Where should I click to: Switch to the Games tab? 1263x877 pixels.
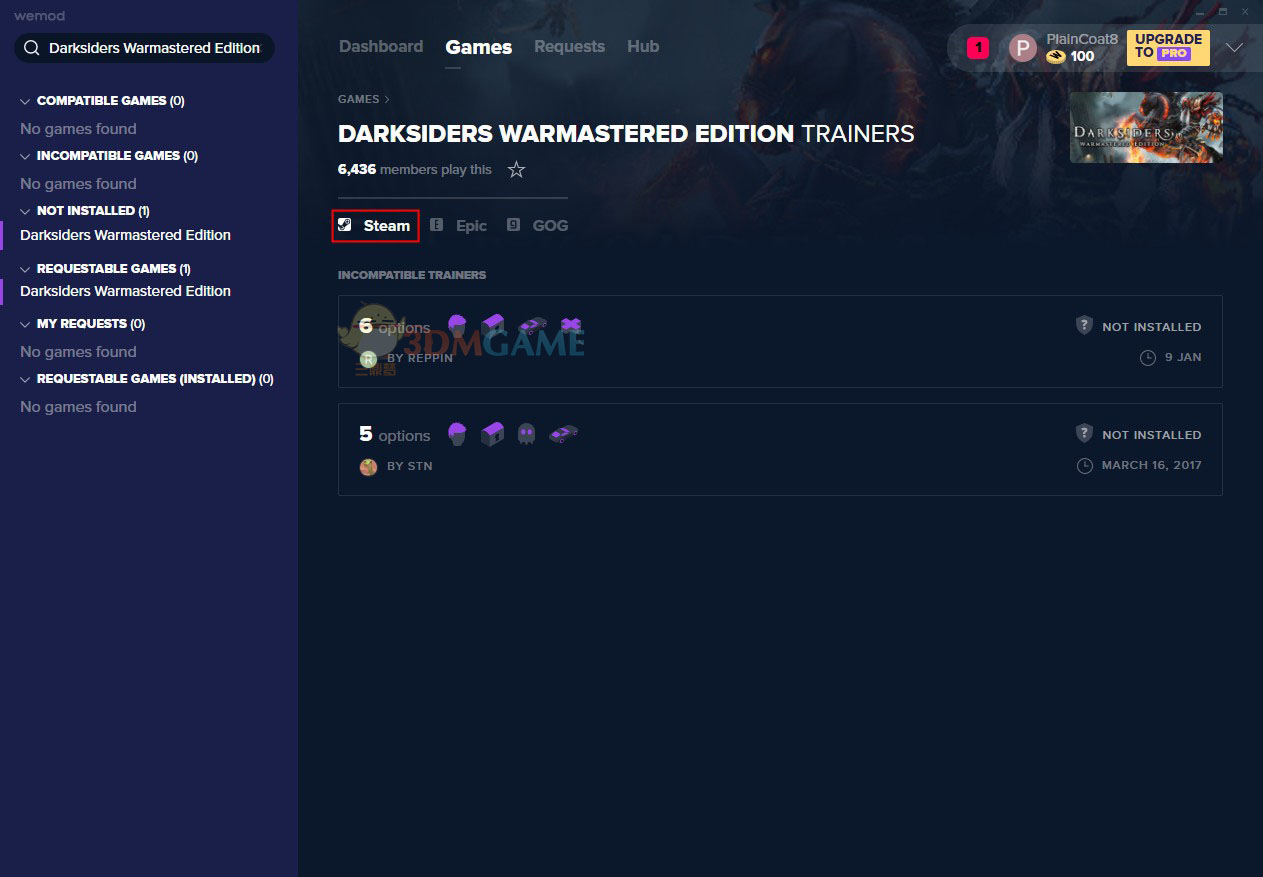(479, 47)
